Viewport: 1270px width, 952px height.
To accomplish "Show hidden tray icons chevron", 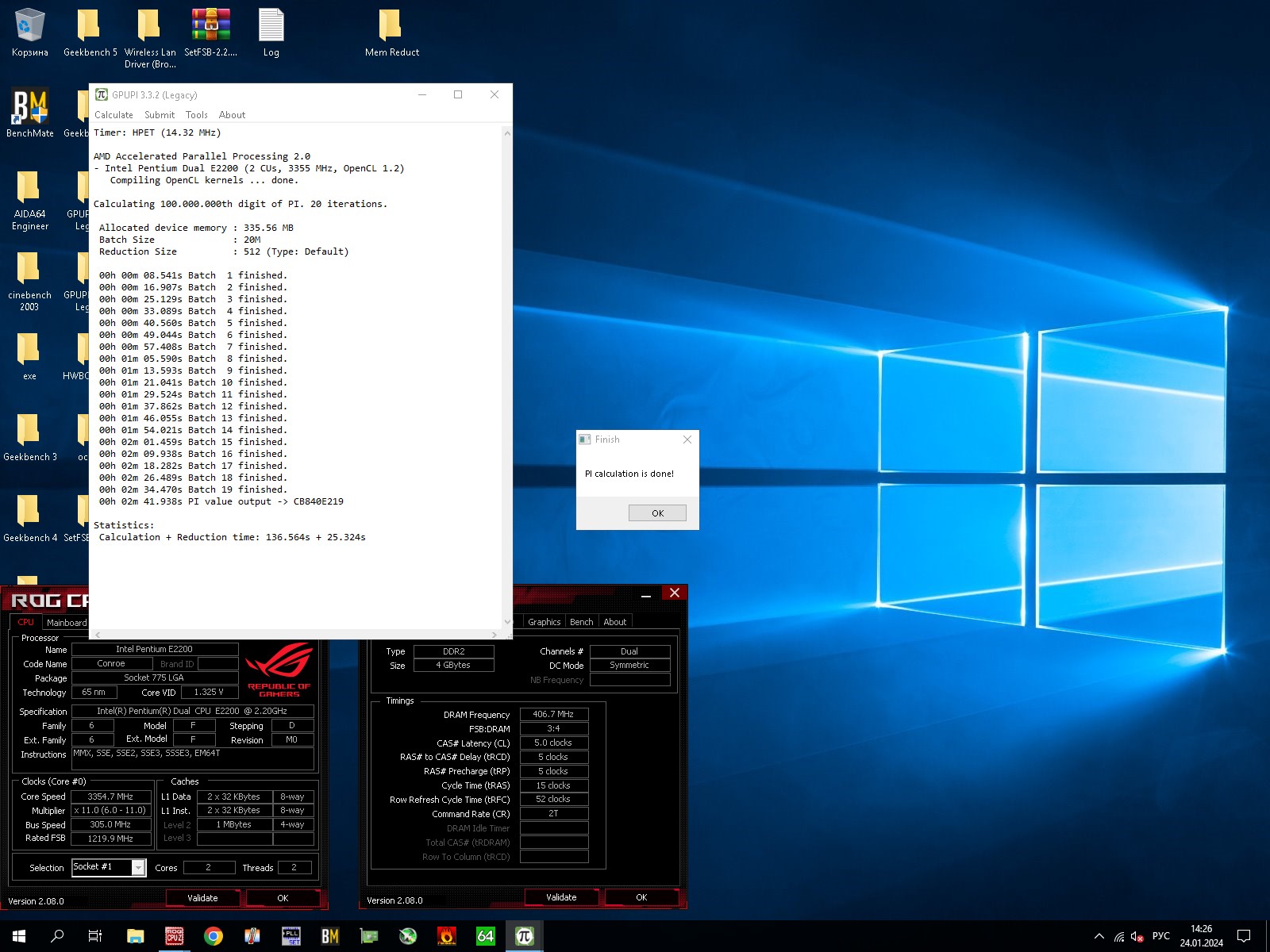I will (x=1099, y=936).
